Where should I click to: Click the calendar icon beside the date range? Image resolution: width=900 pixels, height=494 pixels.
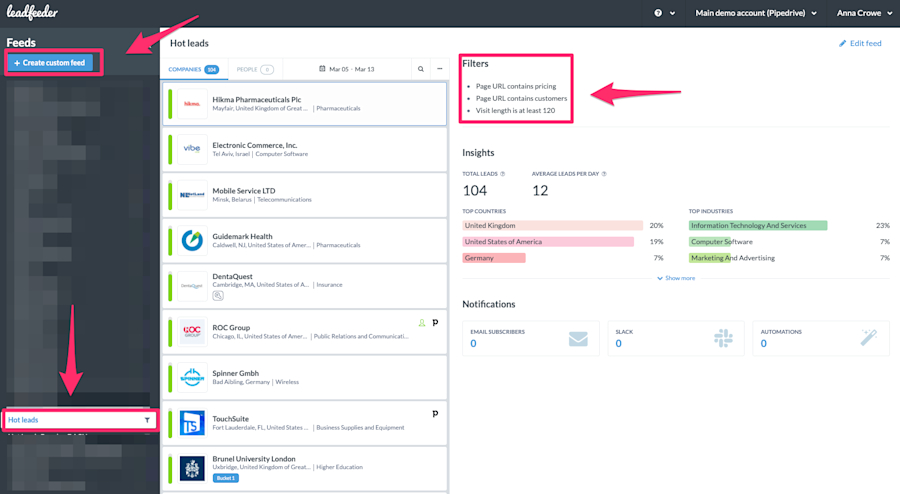coord(322,69)
